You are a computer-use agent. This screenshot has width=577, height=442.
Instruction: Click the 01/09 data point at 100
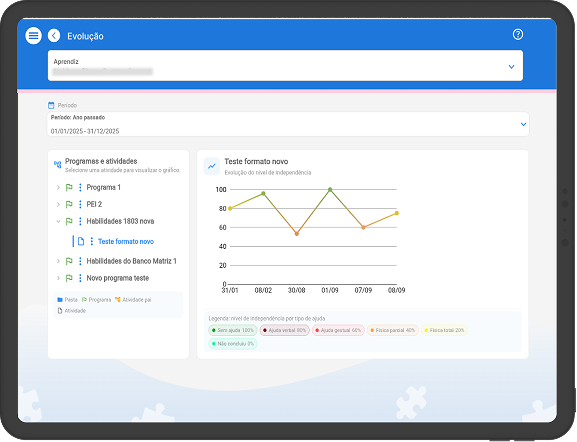point(330,190)
